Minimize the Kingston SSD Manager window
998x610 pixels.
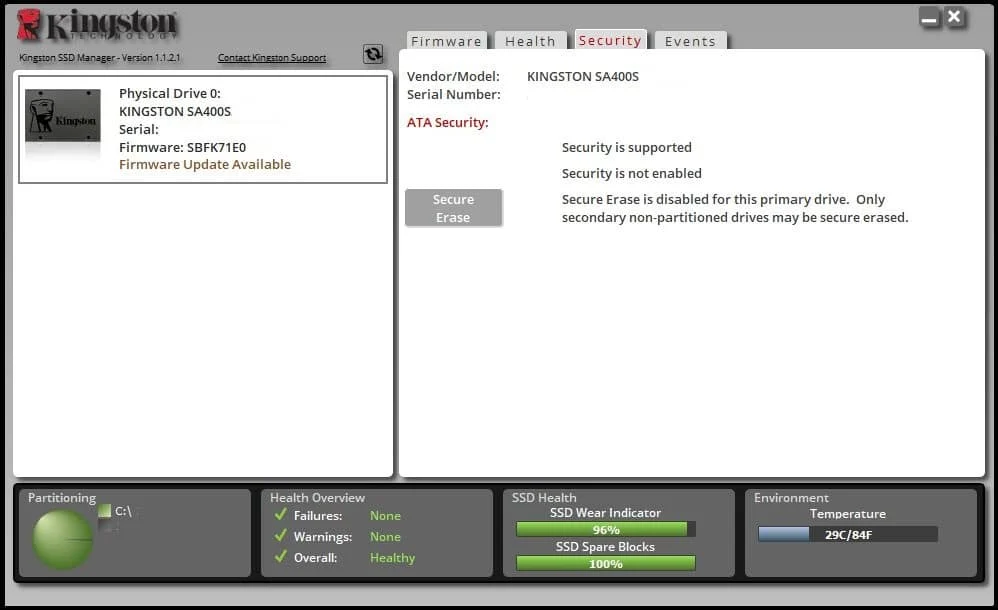pyautogui.click(x=930, y=19)
